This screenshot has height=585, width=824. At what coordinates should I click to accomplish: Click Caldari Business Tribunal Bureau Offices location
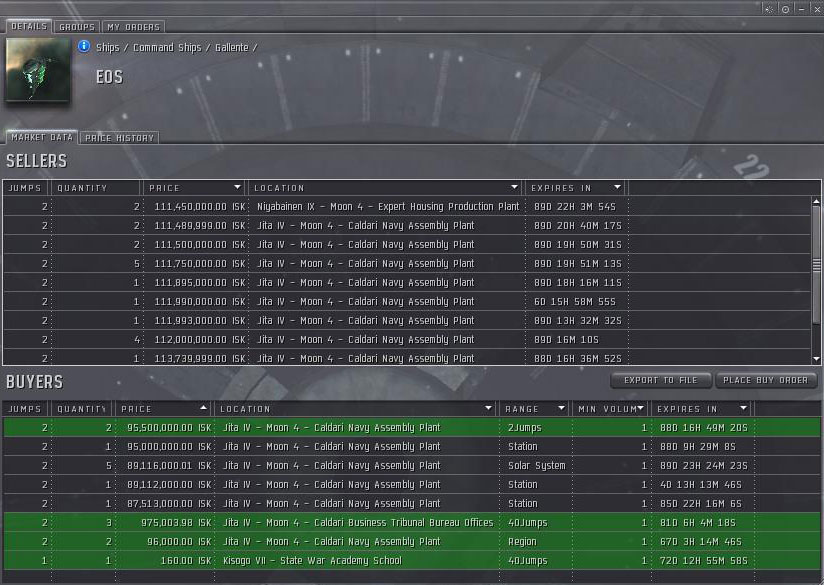coord(358,522)
